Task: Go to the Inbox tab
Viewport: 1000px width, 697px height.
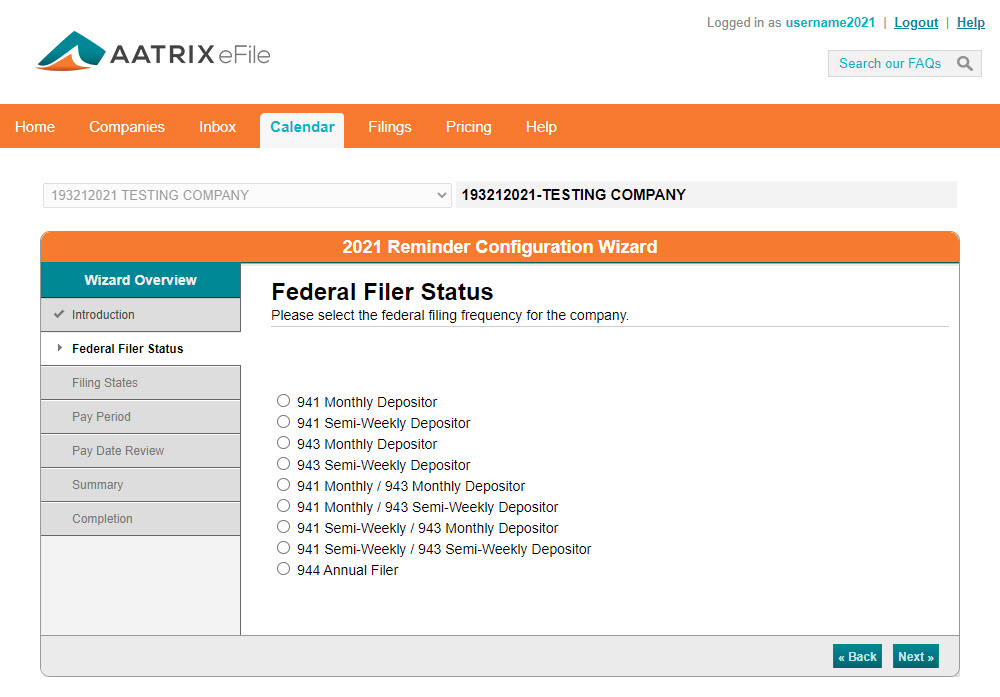Action: 217,127
